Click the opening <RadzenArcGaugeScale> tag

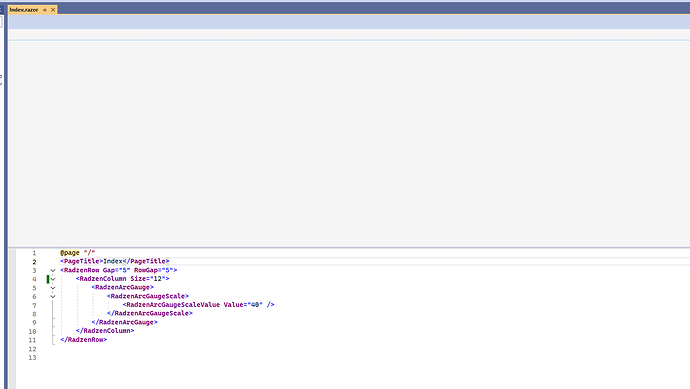pos(148,296)
